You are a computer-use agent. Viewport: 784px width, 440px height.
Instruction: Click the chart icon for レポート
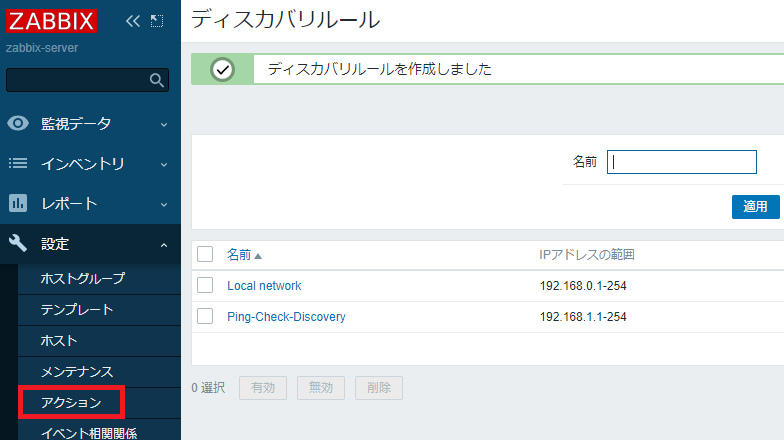click(18, 203)
